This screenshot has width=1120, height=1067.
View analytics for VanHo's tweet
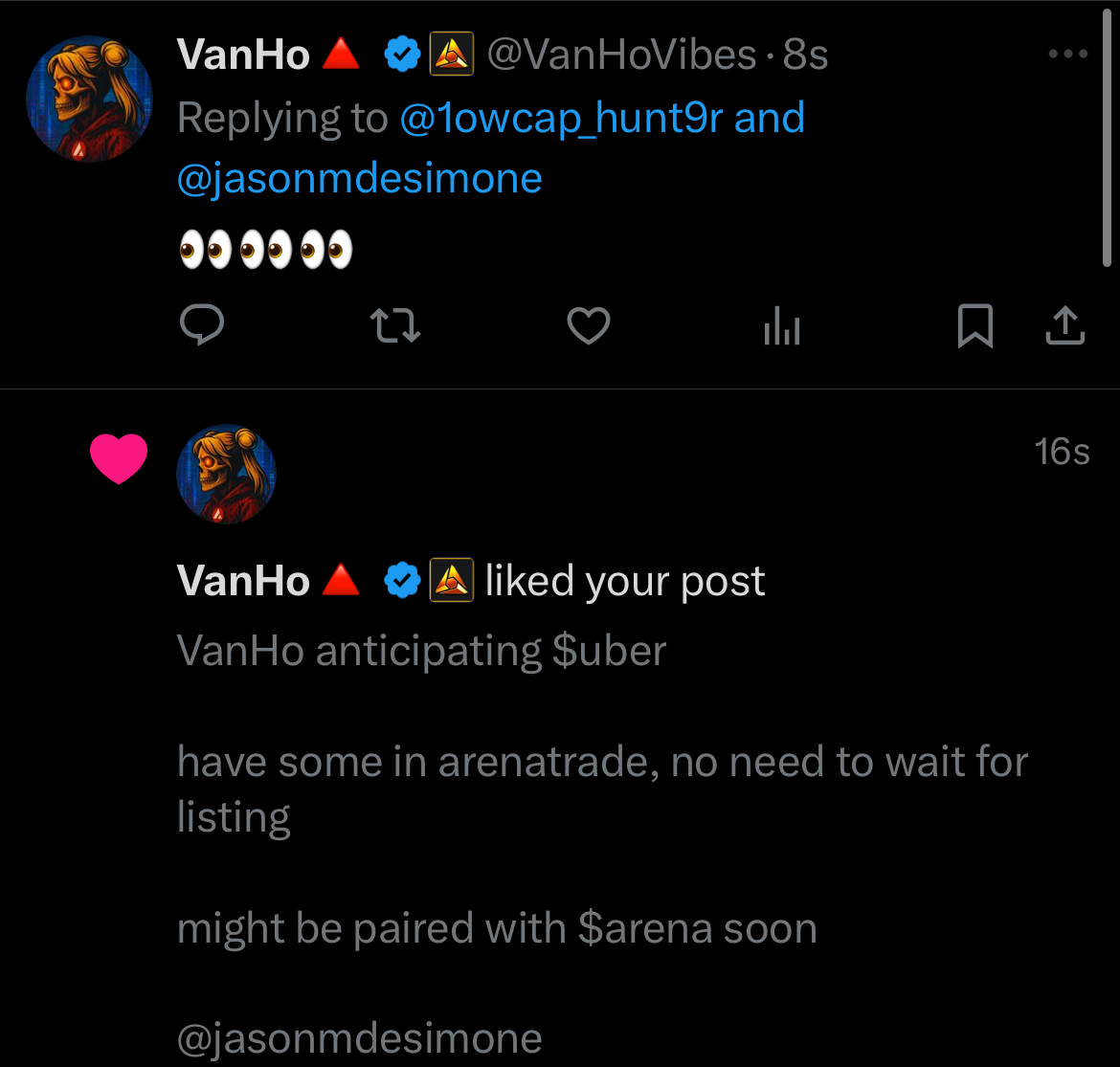click(782, 328)
